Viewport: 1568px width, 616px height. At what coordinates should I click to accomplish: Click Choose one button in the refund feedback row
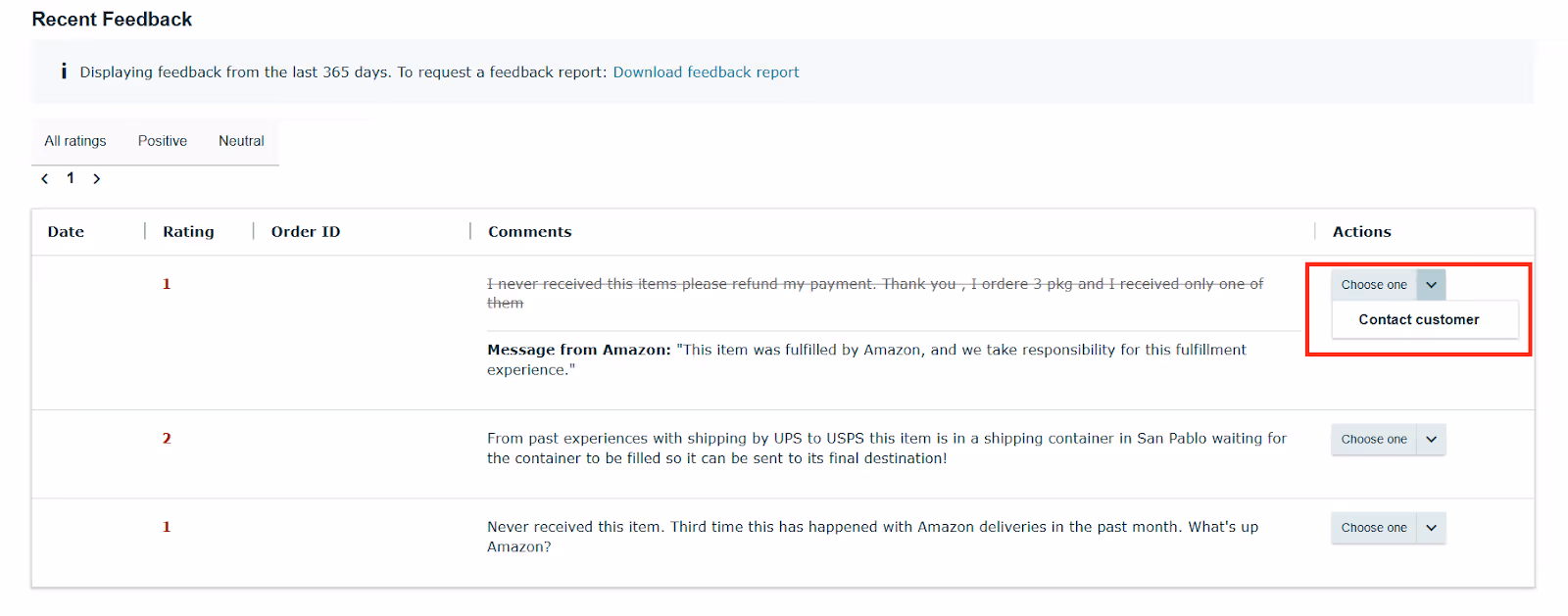tap(1374, 285)
